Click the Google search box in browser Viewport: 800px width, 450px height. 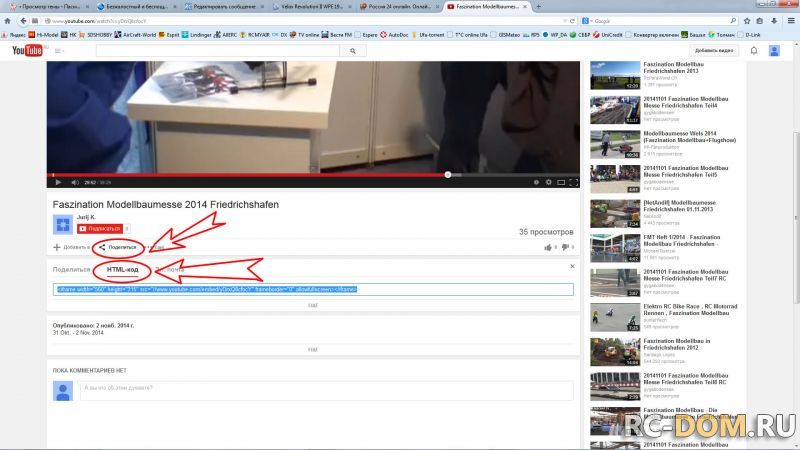(659, 21)
